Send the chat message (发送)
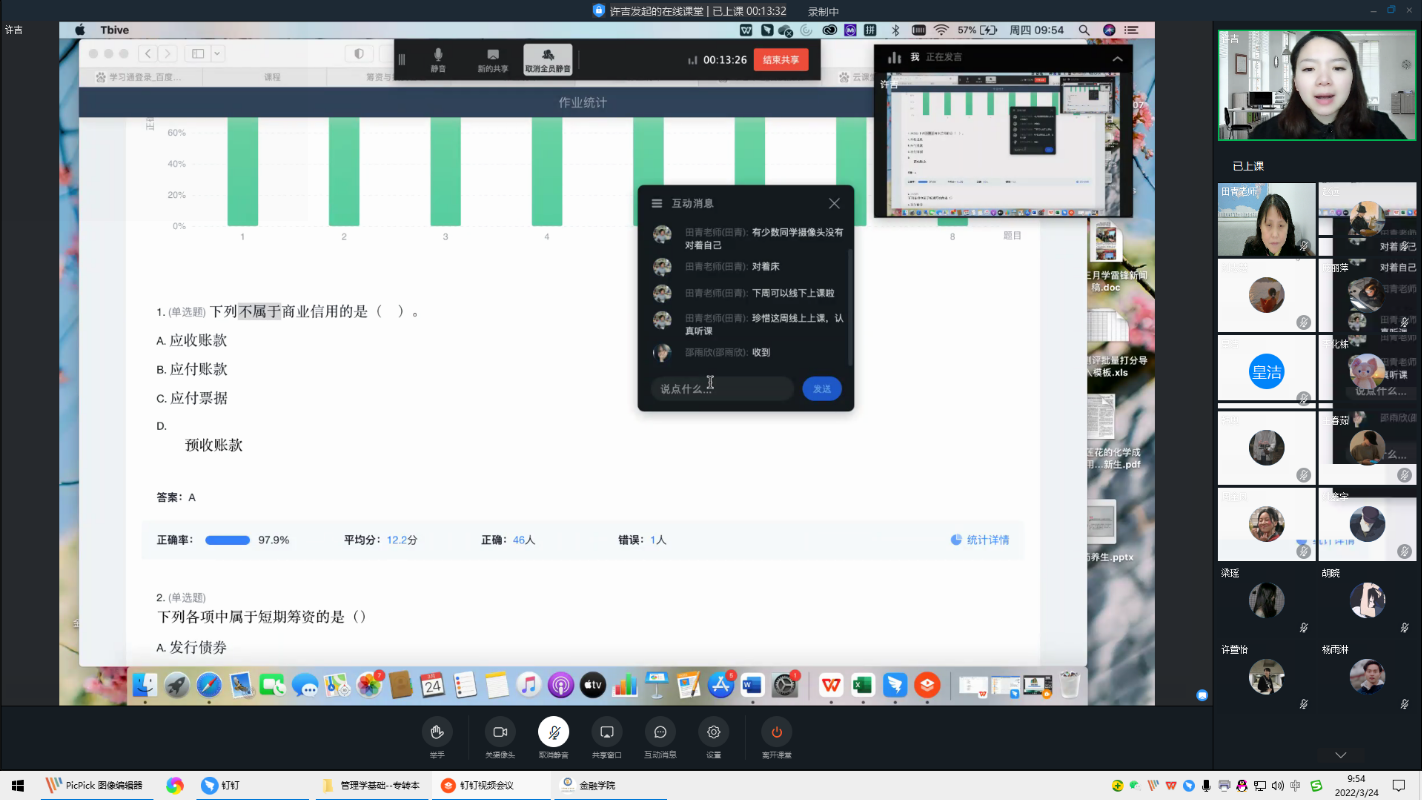 click(x=822, y=389)
